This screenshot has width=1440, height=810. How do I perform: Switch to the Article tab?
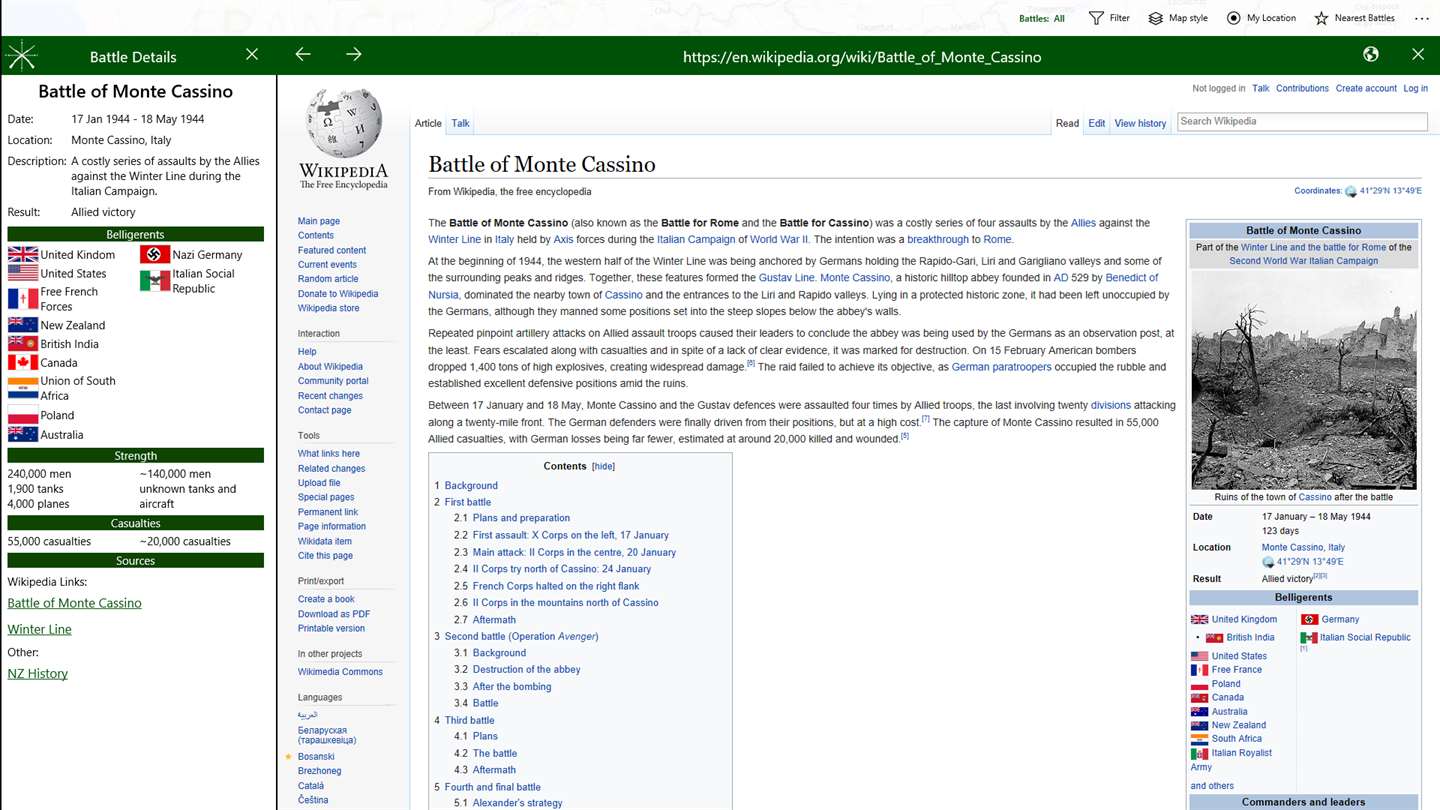[428, 123]
